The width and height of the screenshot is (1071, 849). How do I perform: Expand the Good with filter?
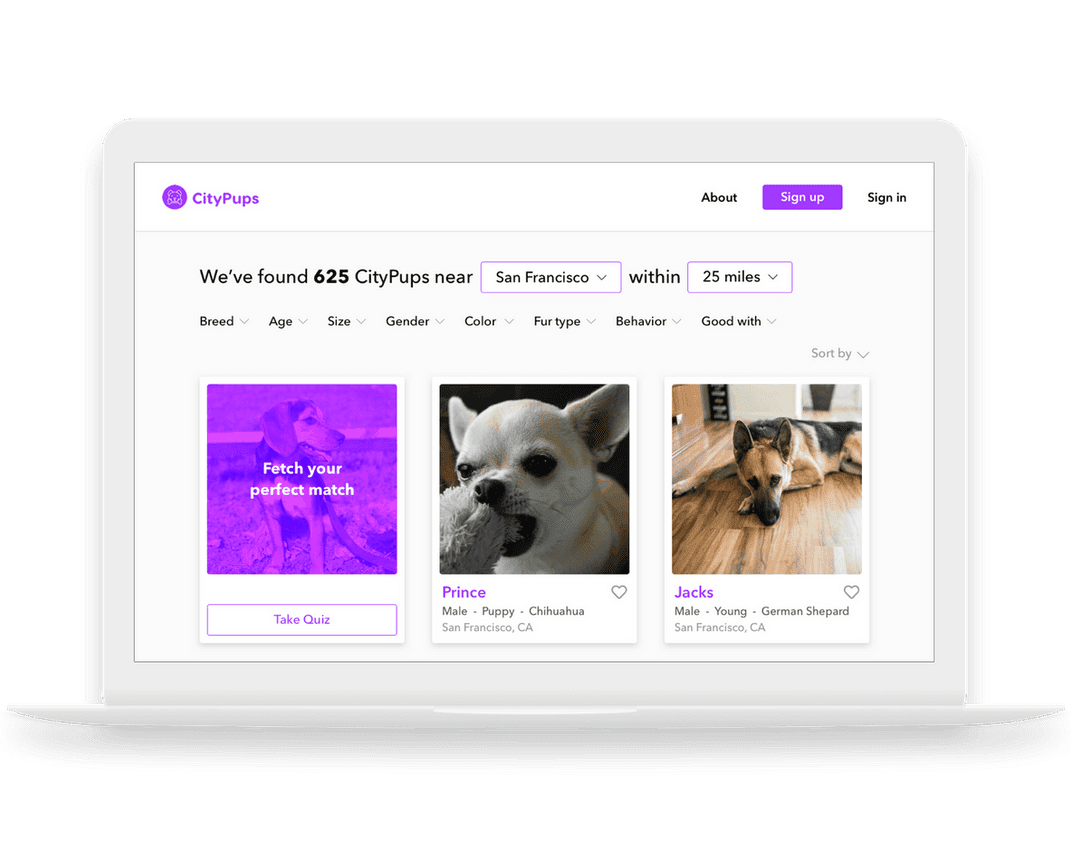point(738,321)
